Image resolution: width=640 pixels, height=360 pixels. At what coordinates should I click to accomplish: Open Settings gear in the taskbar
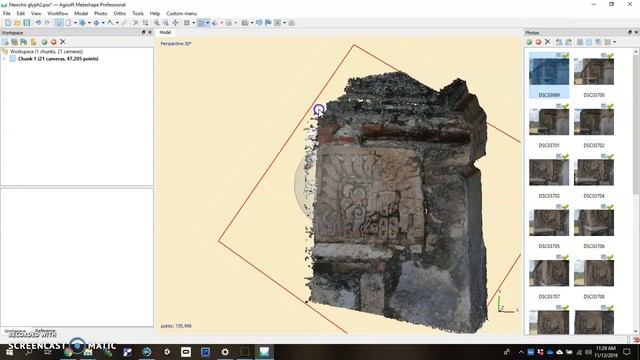point(225,352)
